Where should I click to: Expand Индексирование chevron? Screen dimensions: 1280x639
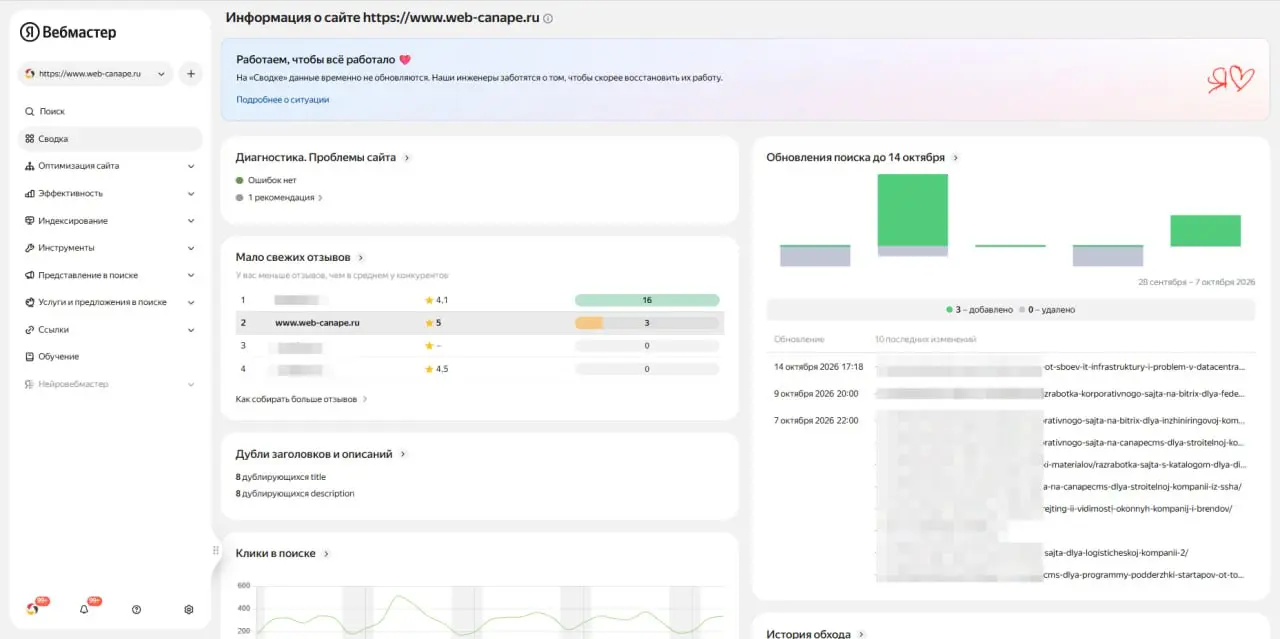pos(190,220)
